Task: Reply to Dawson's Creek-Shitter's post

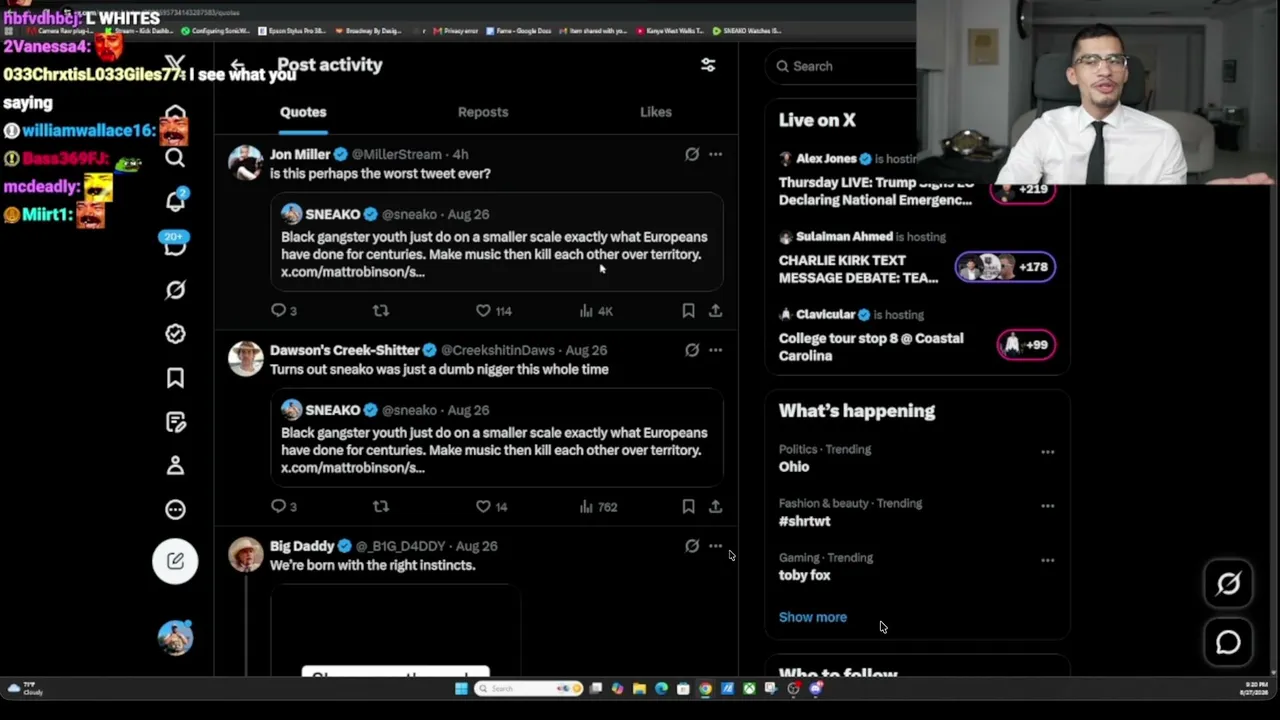Action: click(x=284, y=507)
